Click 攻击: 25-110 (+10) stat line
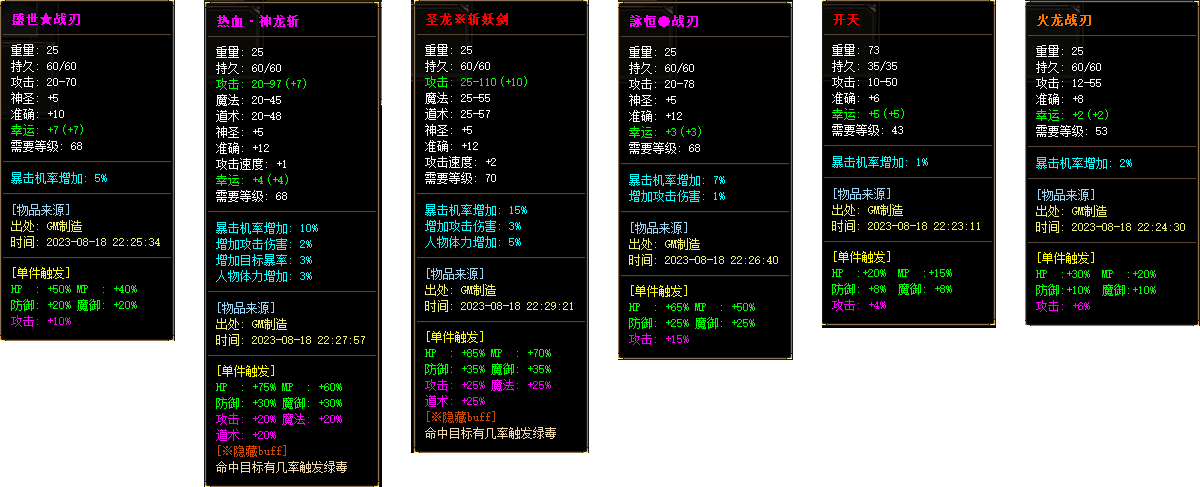This screenshot has width=1200, height=487. (476, 82)
